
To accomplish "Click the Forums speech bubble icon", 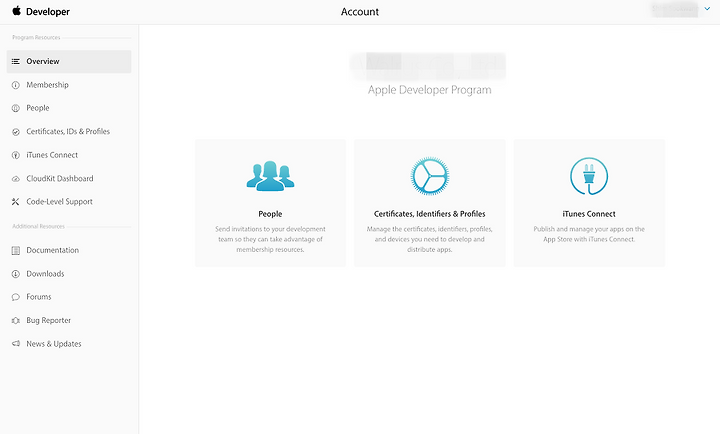I will click(16, 297).
